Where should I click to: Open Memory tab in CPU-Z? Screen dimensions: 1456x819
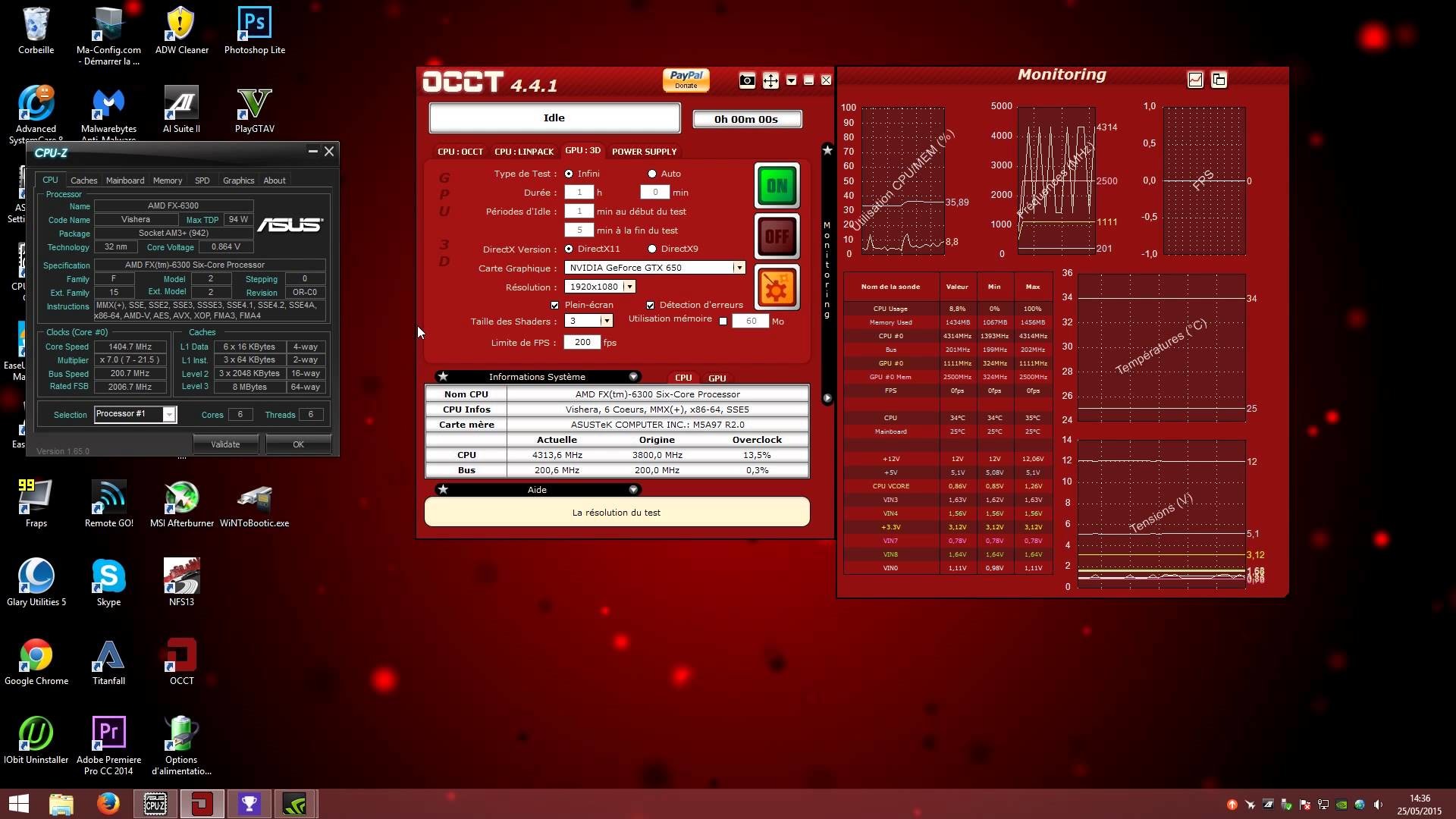pos(168,180)
